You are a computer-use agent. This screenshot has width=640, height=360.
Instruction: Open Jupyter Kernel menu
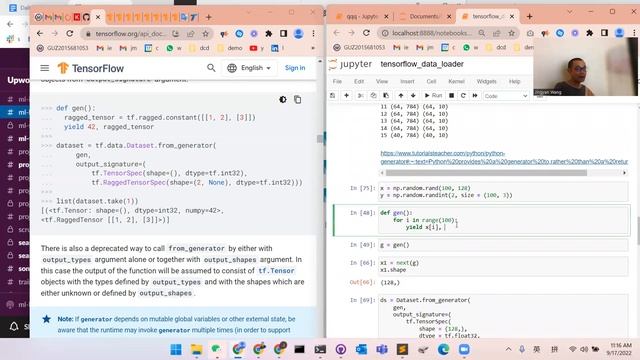coord(456,81)
